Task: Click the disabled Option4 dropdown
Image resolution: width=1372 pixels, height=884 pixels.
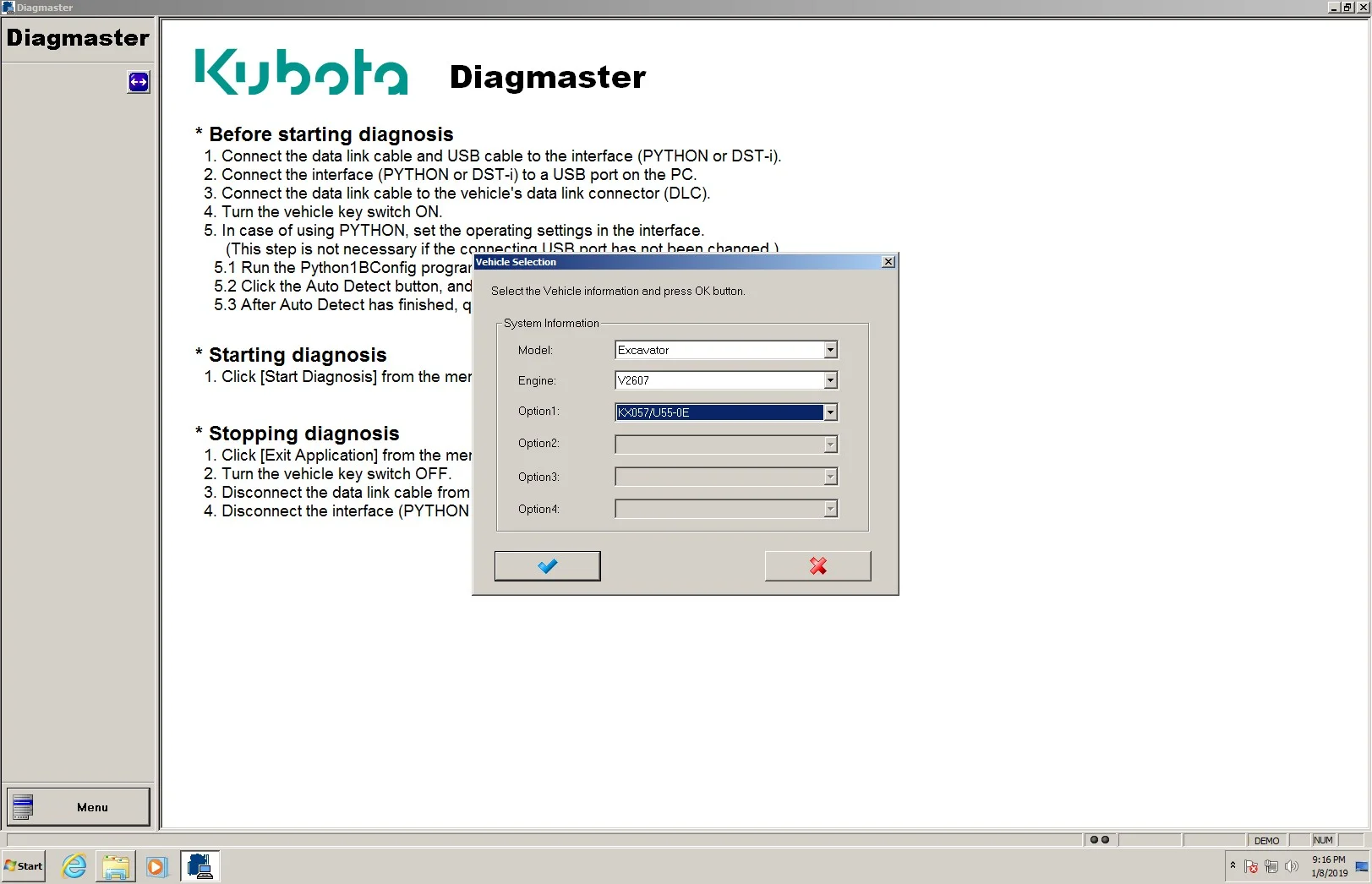Action: tap(726, 509)
